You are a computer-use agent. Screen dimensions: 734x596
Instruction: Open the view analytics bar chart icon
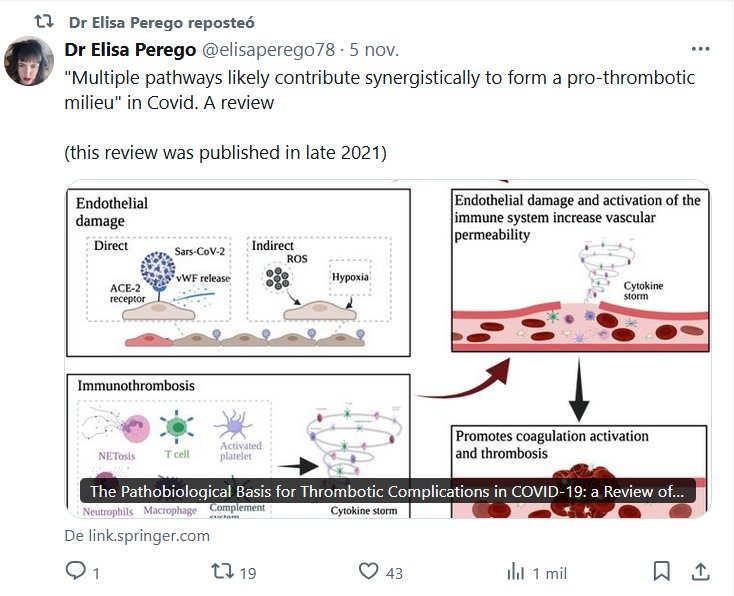pyautogui.click(x=516, y=572)
